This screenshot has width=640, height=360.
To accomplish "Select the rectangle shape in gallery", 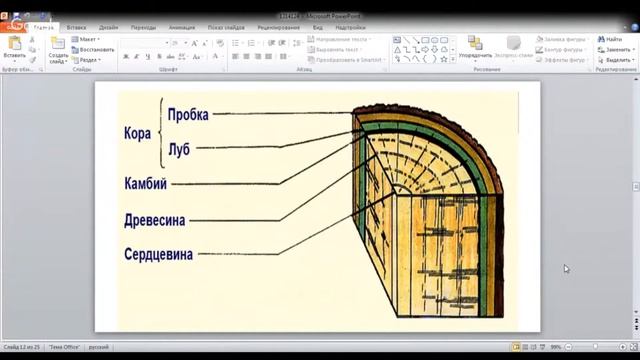I will pyautogui.click(x=425, y=40).
